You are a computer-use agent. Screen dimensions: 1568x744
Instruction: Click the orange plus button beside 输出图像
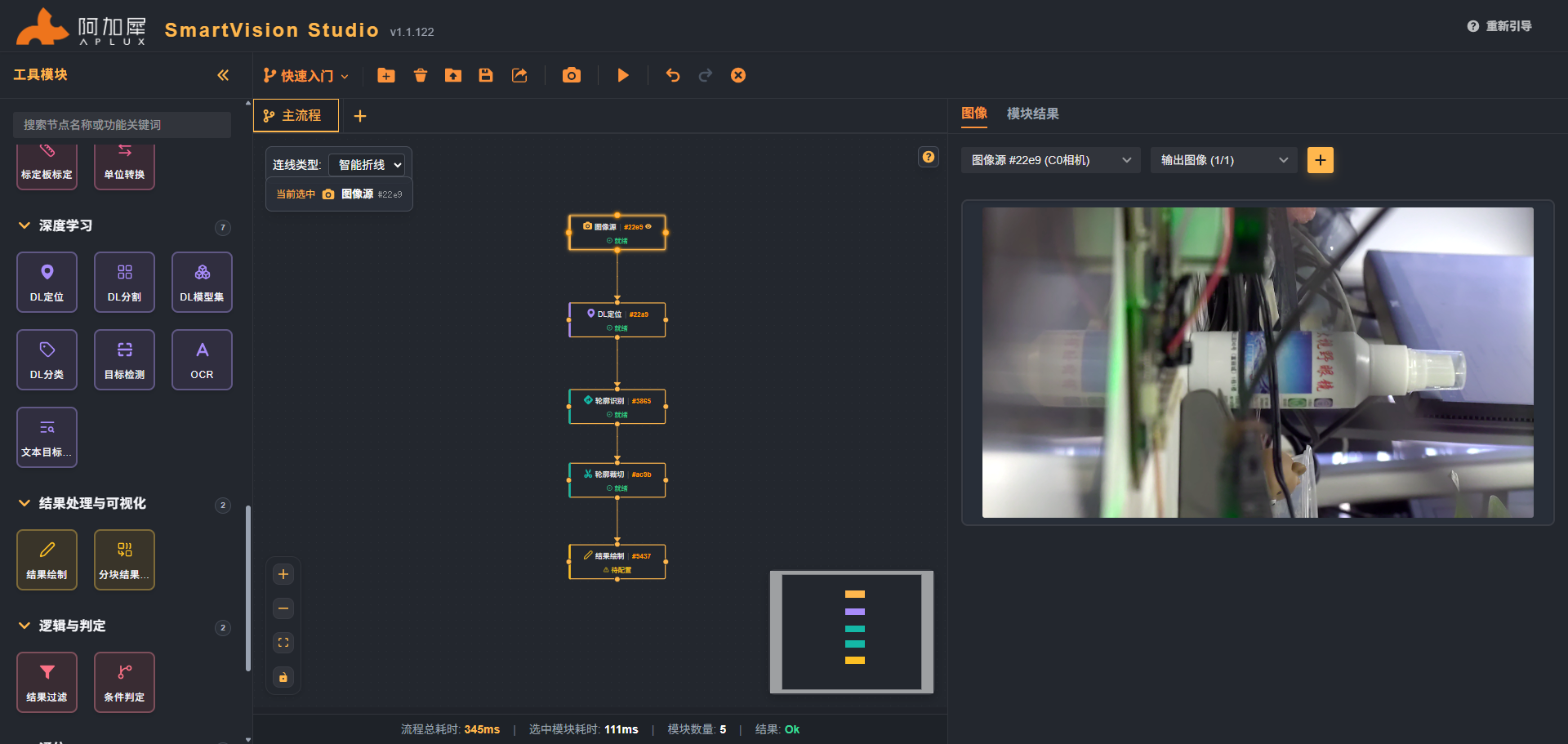[x=1320, y=160]
